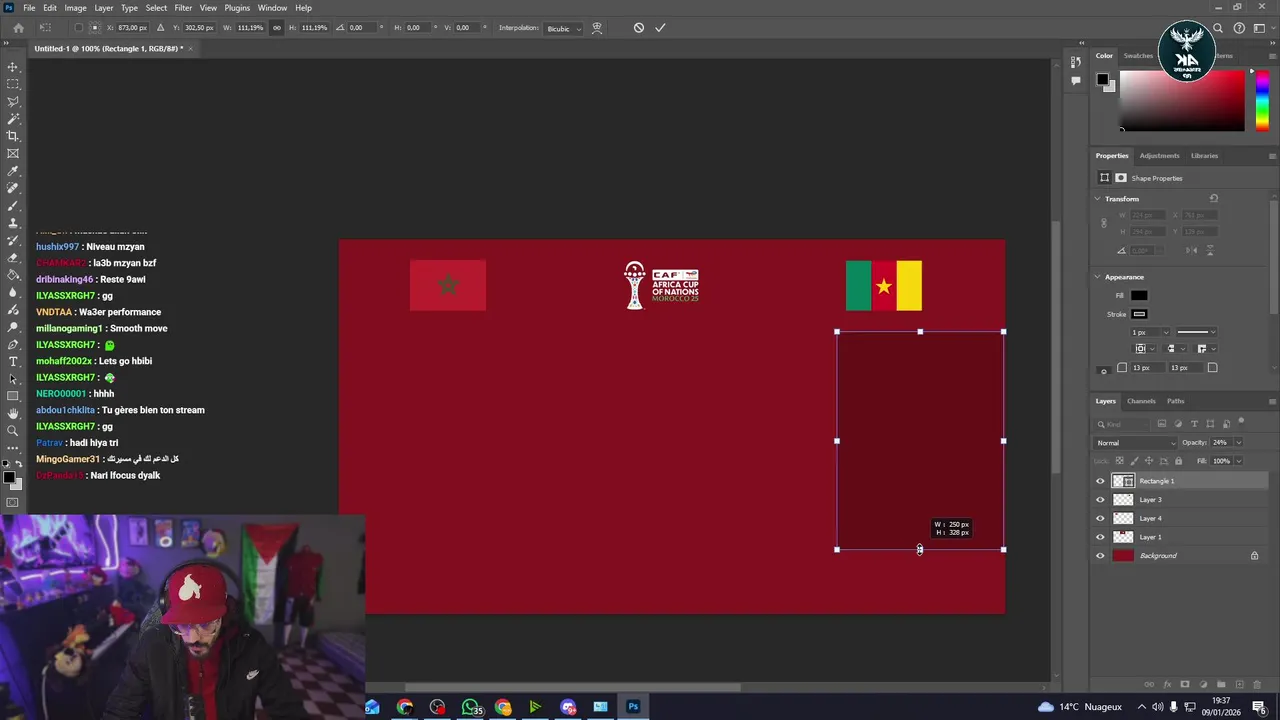This screenshot has width=1280, height=720.
Task: Select the Eyedropper tool
Action: point(13,171)
